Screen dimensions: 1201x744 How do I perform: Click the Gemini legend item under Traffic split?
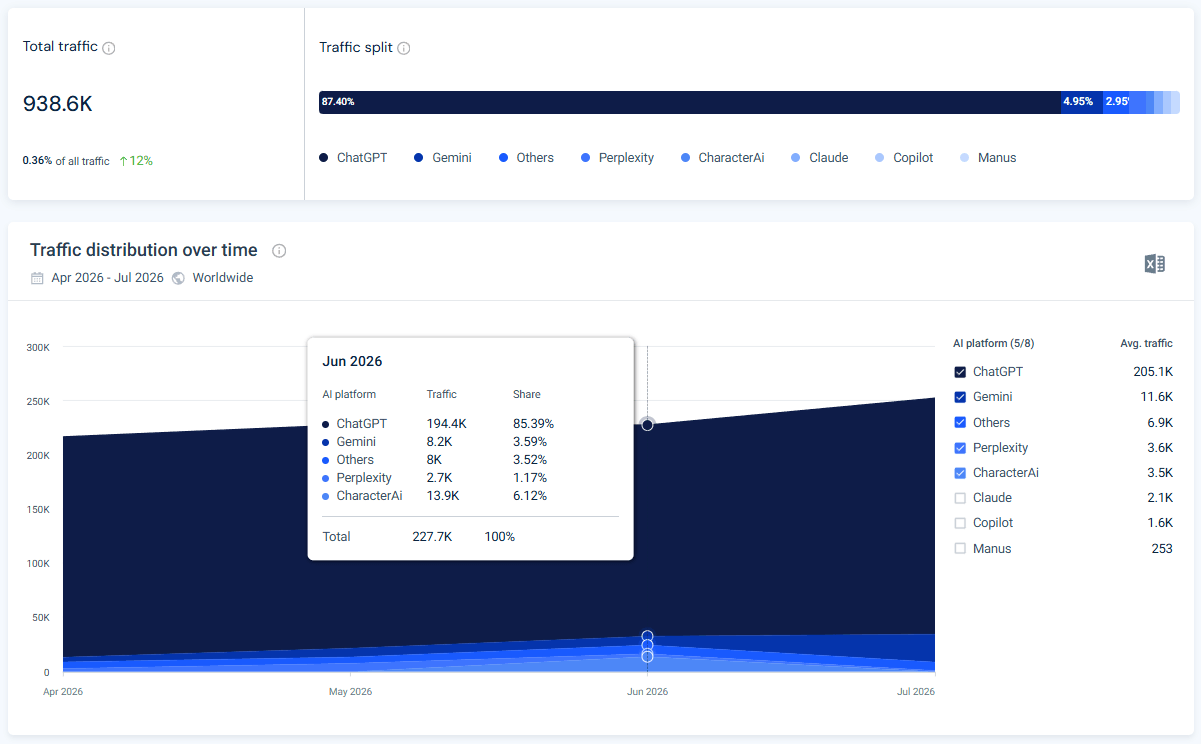tap(443, 158)
